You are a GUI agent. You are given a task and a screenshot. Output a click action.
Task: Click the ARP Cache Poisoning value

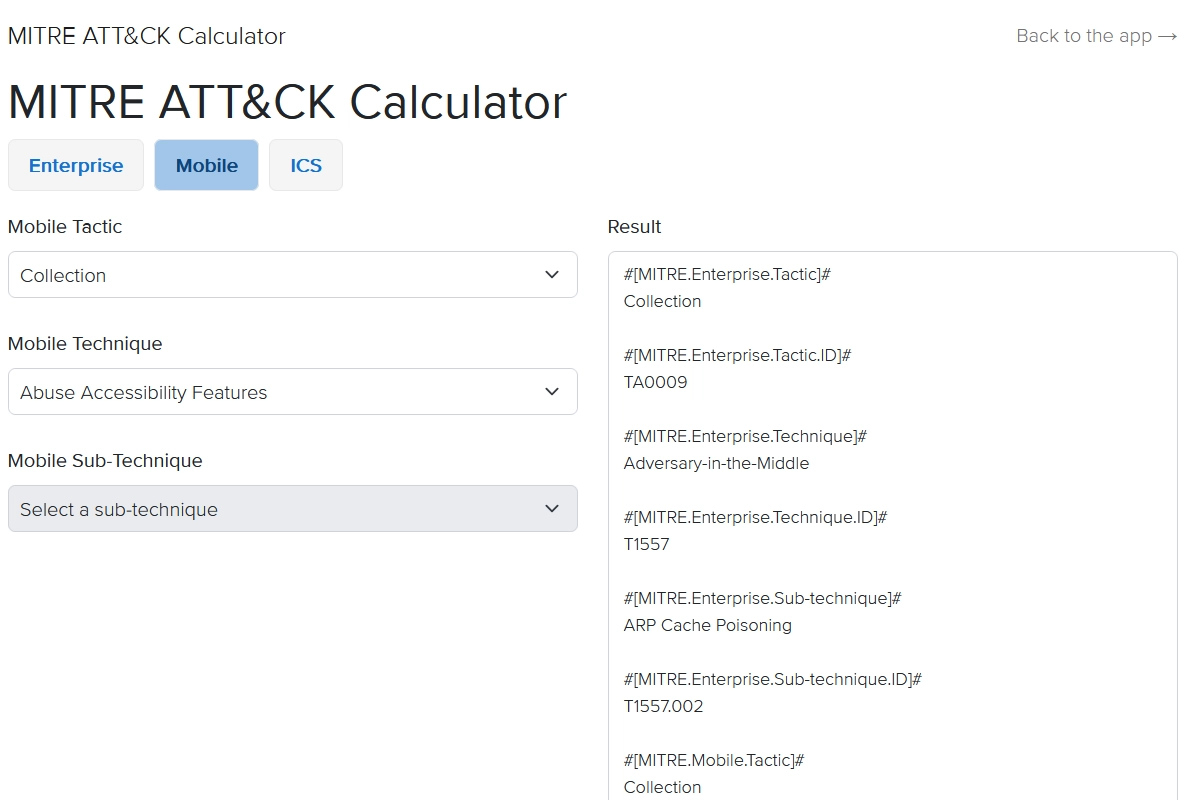click(708, 625)
